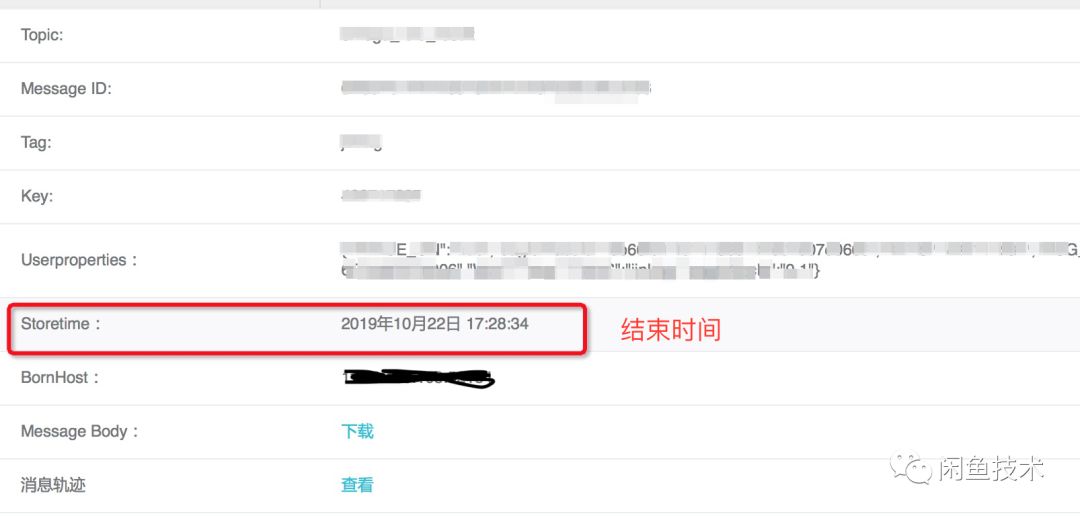The height and width of the screenshot is (516, 1080).
Task: Click the blurred Tag value
Action: pos(362,143)
